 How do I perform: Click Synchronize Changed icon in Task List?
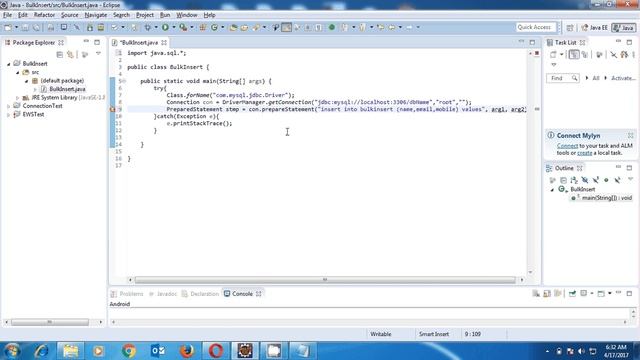coord(624,54)
